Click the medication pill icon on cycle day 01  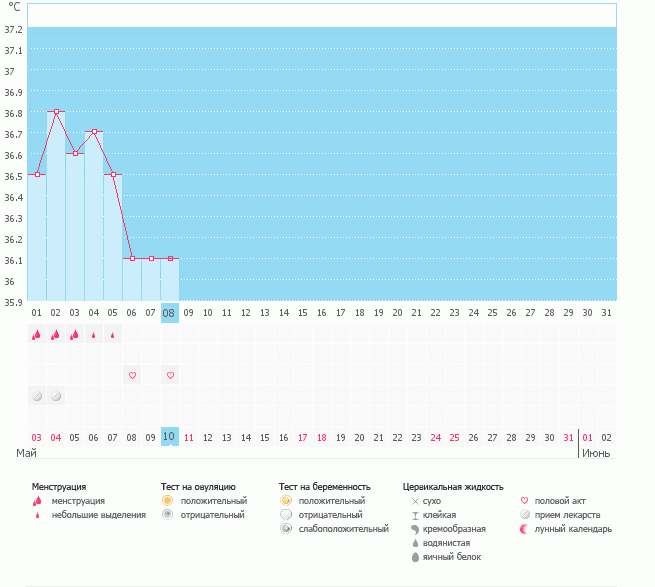coord(37,396)
